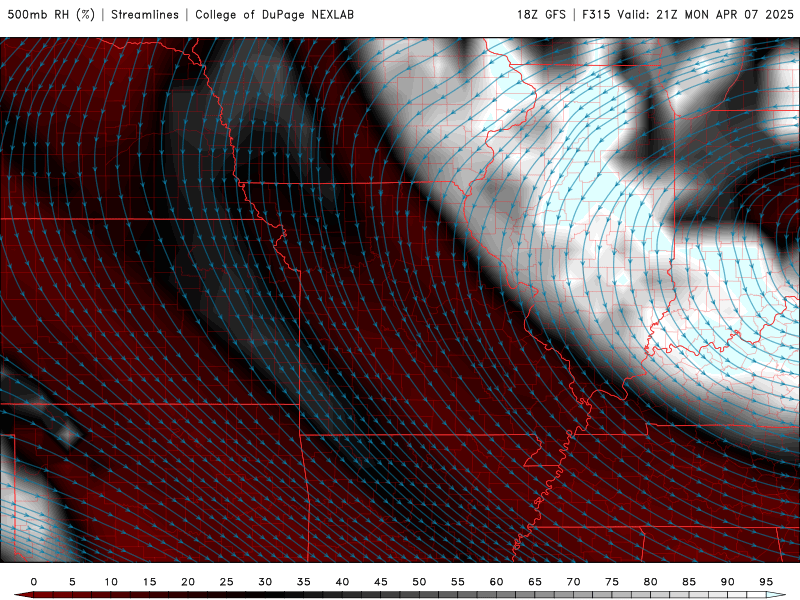Select the 55 label on the color scale
Screen dimensions: 800x600
(x=458, y=582)
